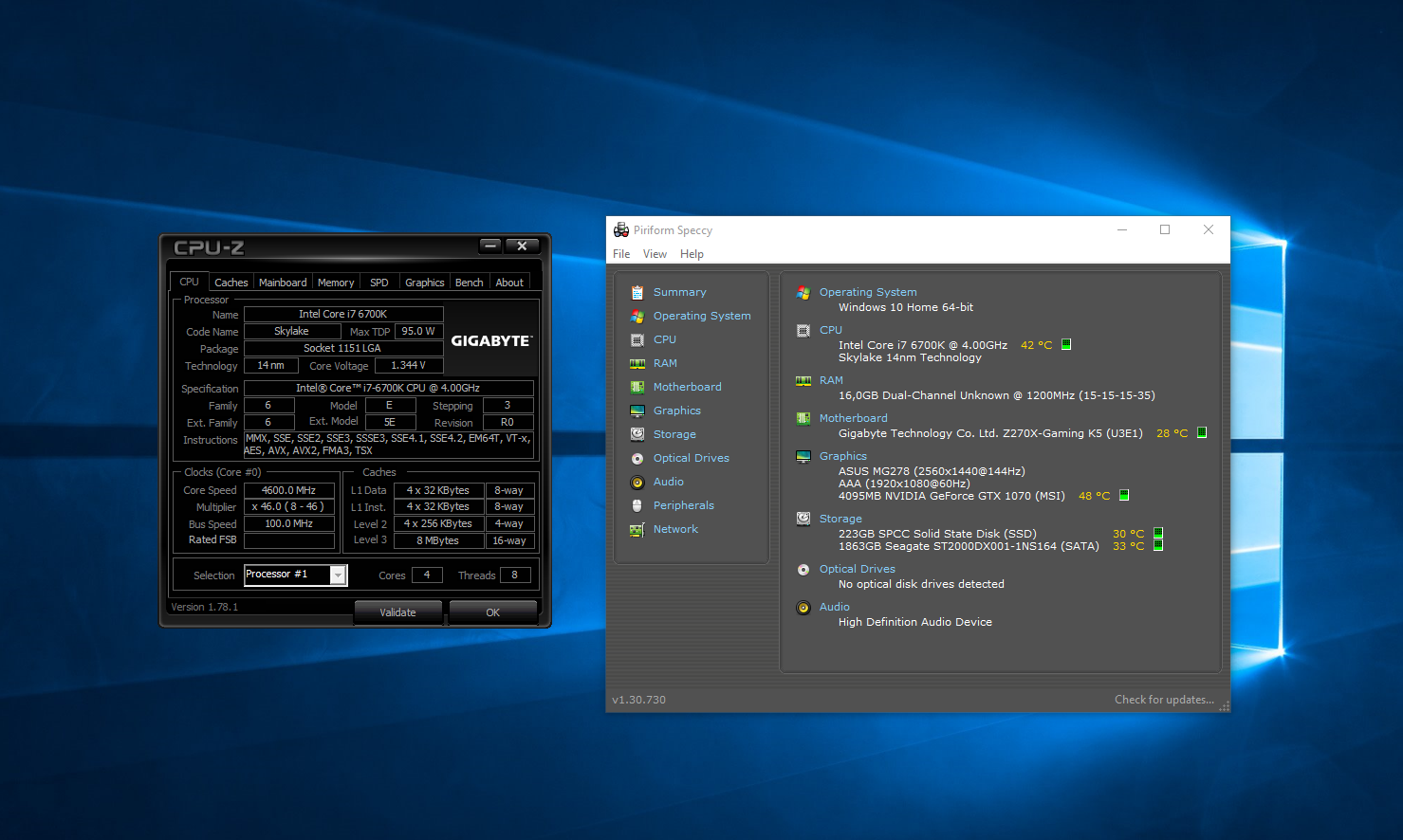Click the Motherboard icon in sidebar

(637, 388)
